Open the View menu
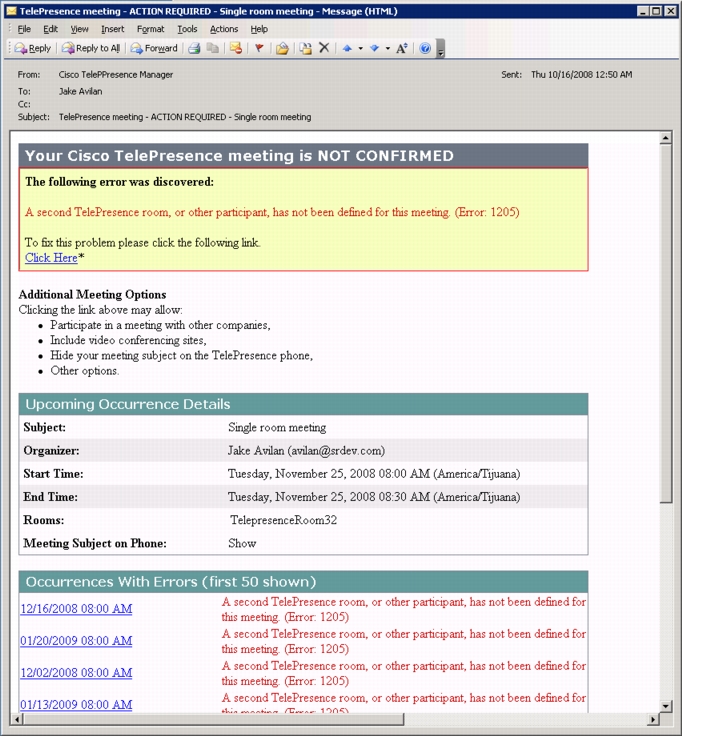This screenshot has height=754, width=701. (79, 29)
